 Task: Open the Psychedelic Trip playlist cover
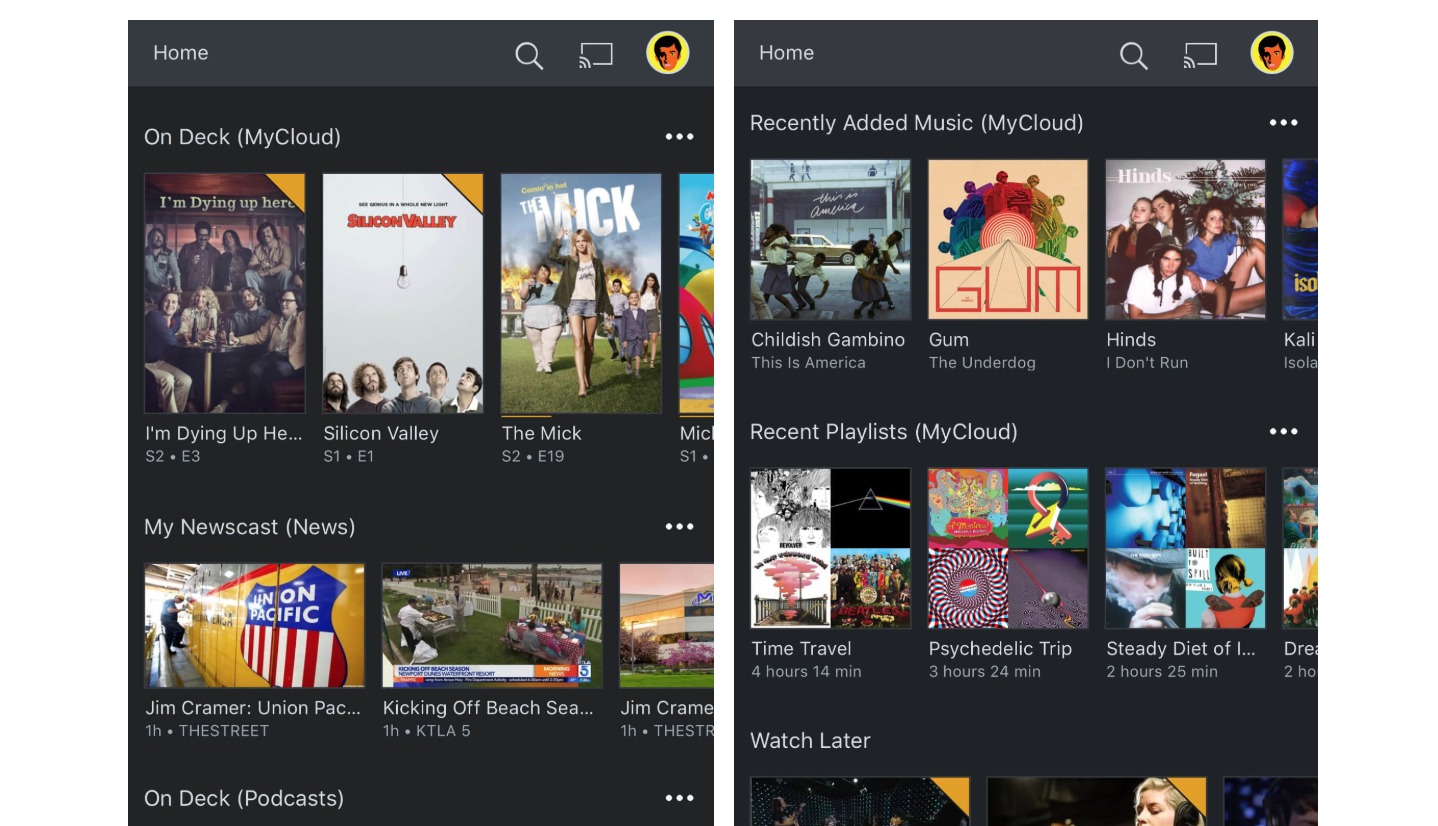click(1007, 548)
